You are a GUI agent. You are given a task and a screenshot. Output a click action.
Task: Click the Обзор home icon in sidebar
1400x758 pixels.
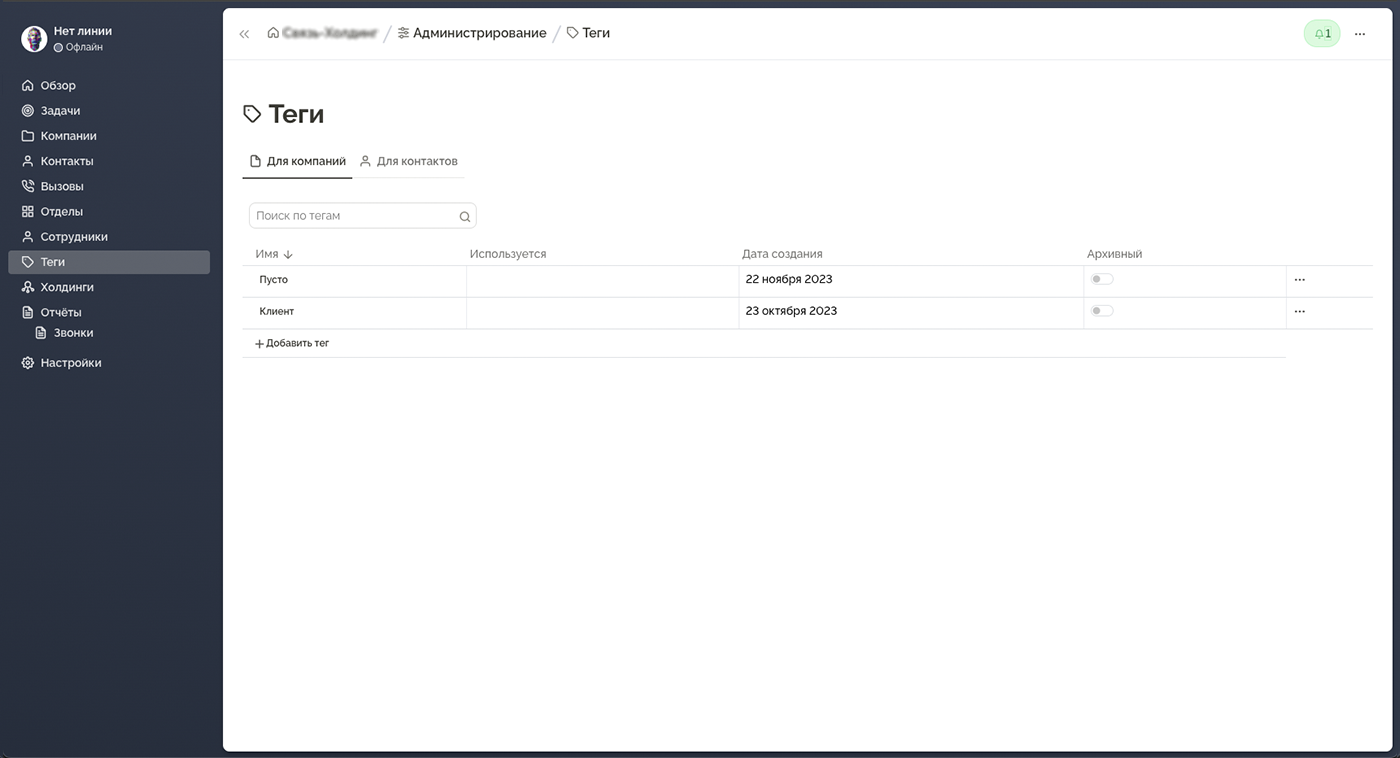point(28,86)
